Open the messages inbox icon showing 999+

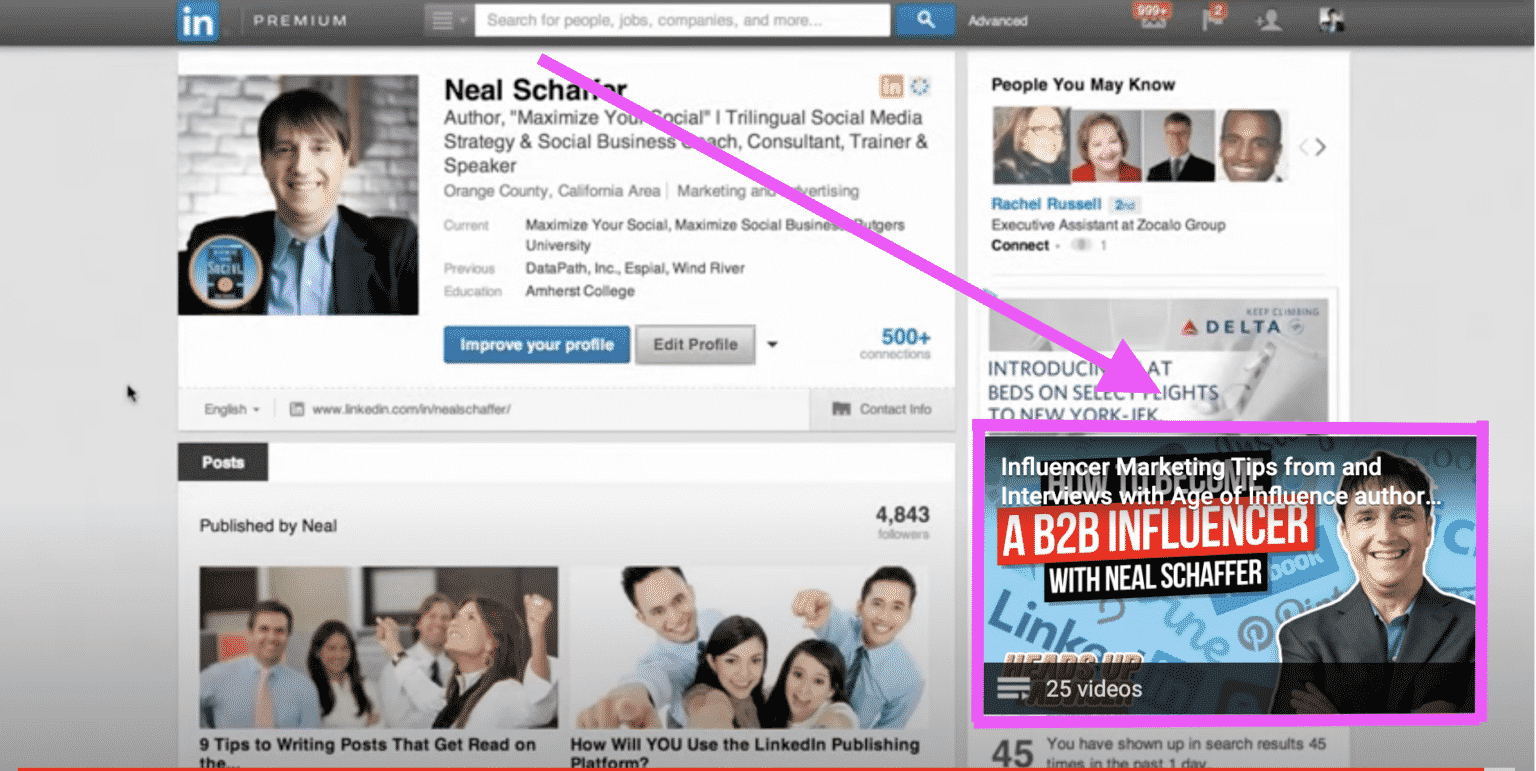click(x=1152, y=20)
